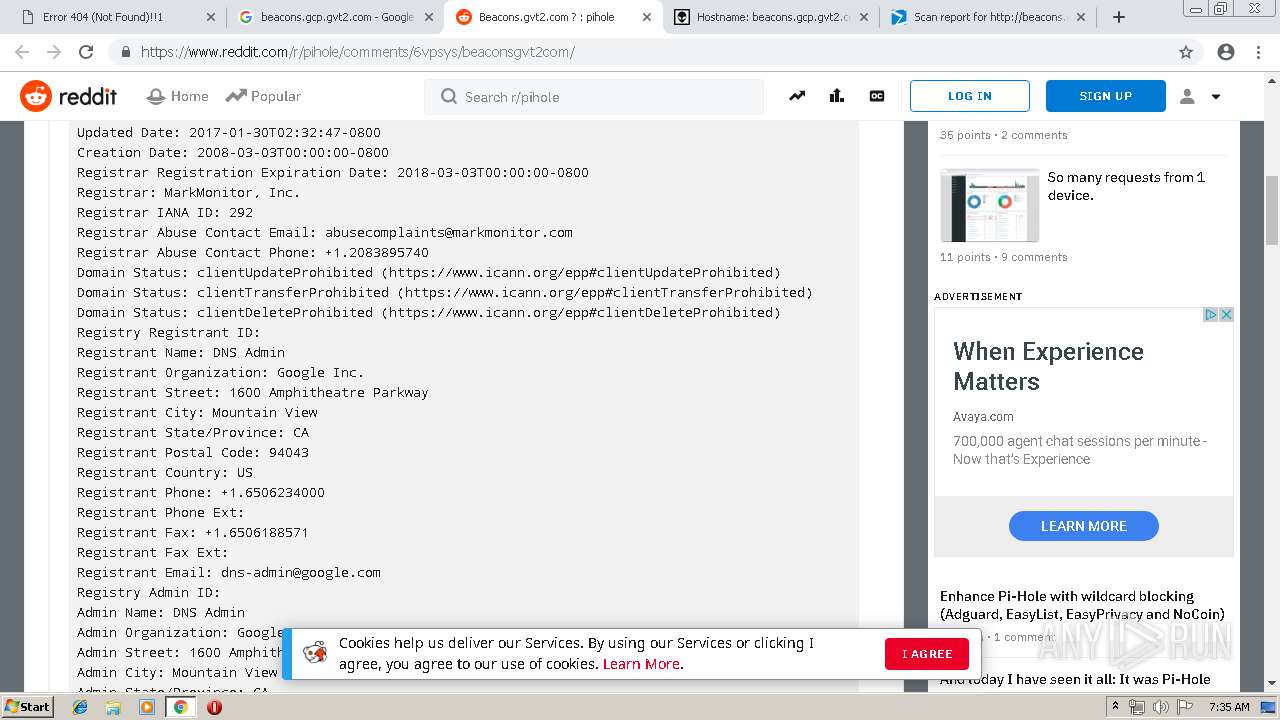The image size is (1280, 720).
Task: Focus the Search r/pihole field
Action: pos(594,97)
